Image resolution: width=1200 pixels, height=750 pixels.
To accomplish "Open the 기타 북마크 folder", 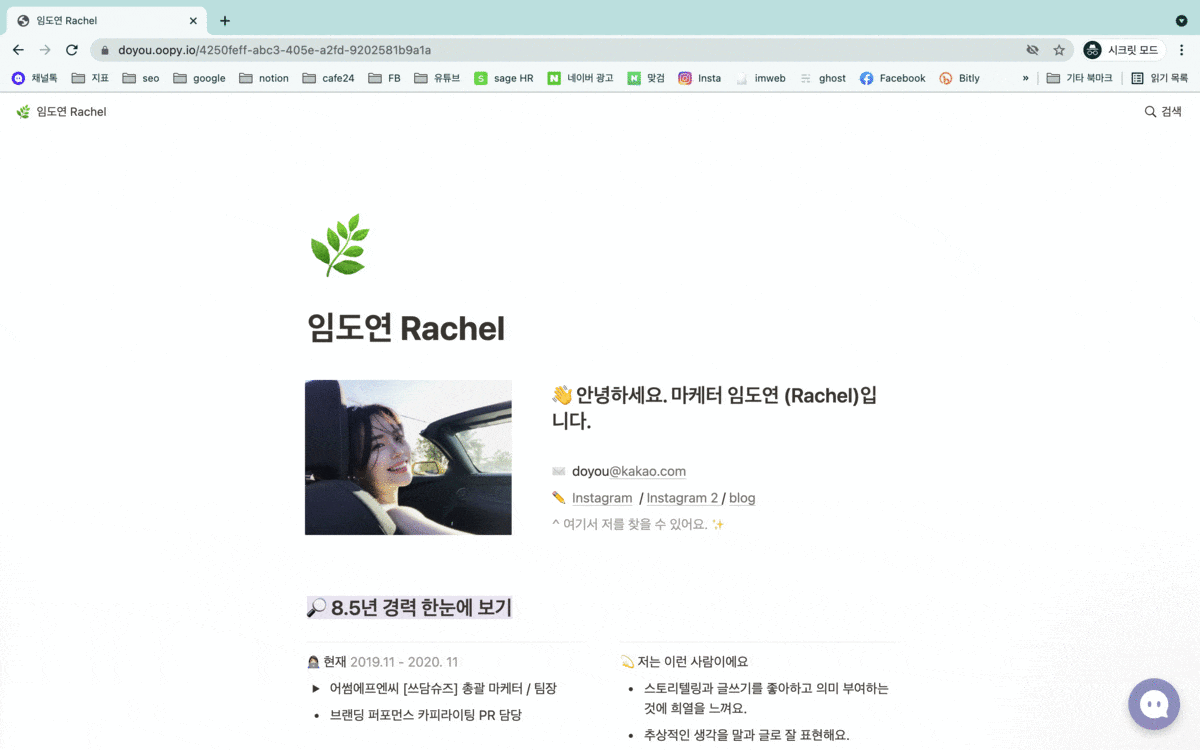I will [1079, 78].
